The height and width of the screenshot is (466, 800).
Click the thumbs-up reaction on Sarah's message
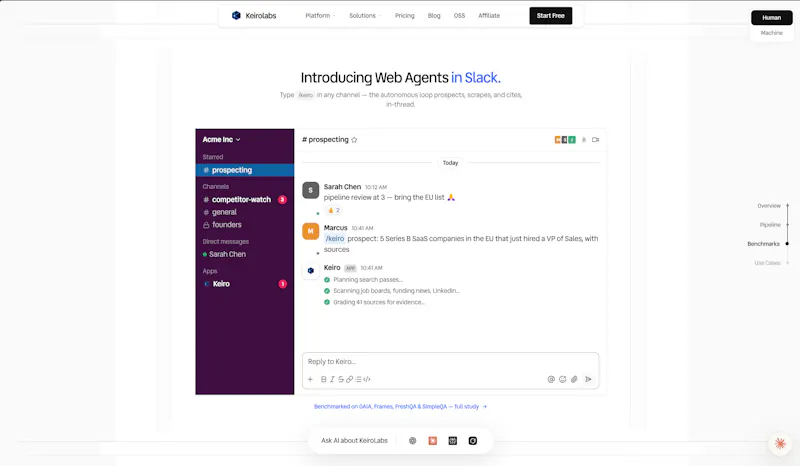tap(334, 210)
